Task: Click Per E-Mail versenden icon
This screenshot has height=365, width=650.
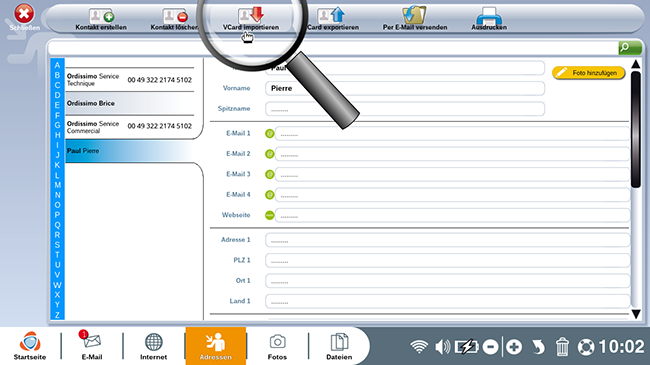Action: (414, 15)
